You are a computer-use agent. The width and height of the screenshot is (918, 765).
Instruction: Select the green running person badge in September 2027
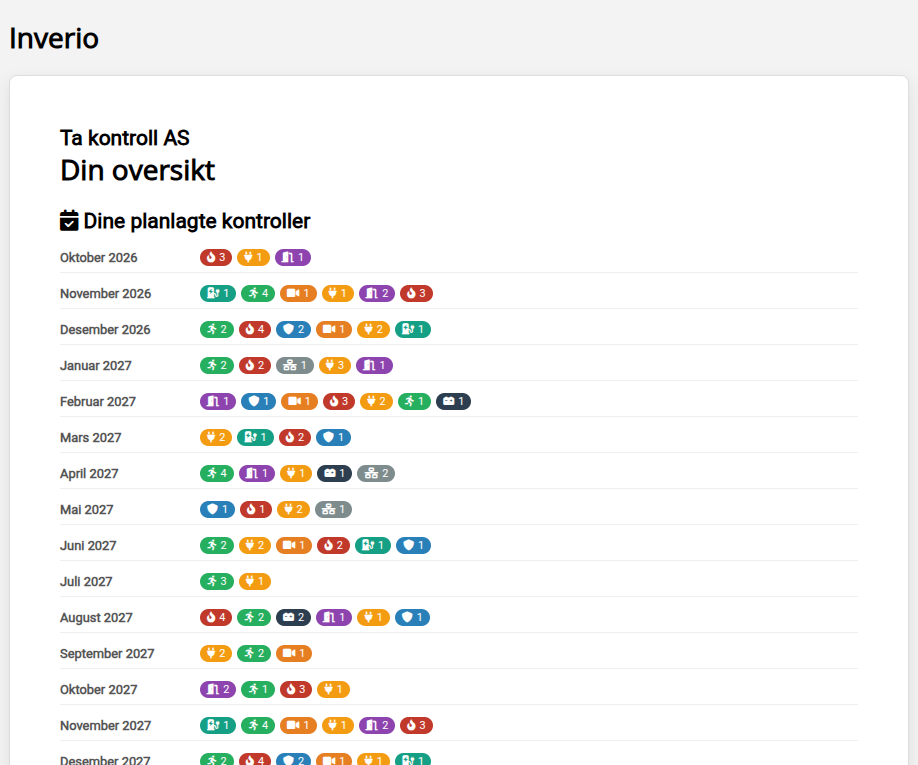coord(254,654)
